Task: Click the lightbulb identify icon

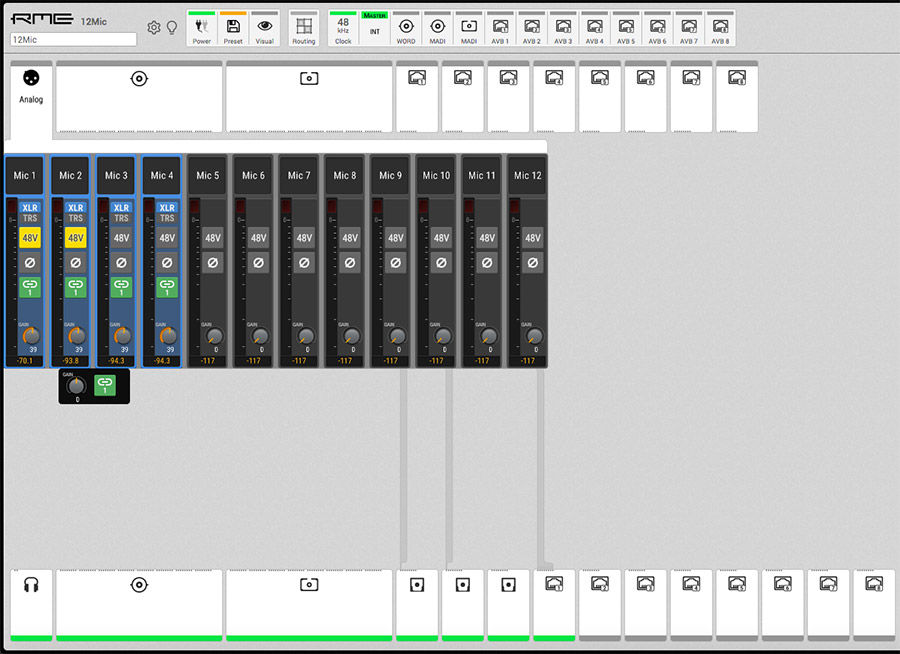Action: (x=172, y=28)
